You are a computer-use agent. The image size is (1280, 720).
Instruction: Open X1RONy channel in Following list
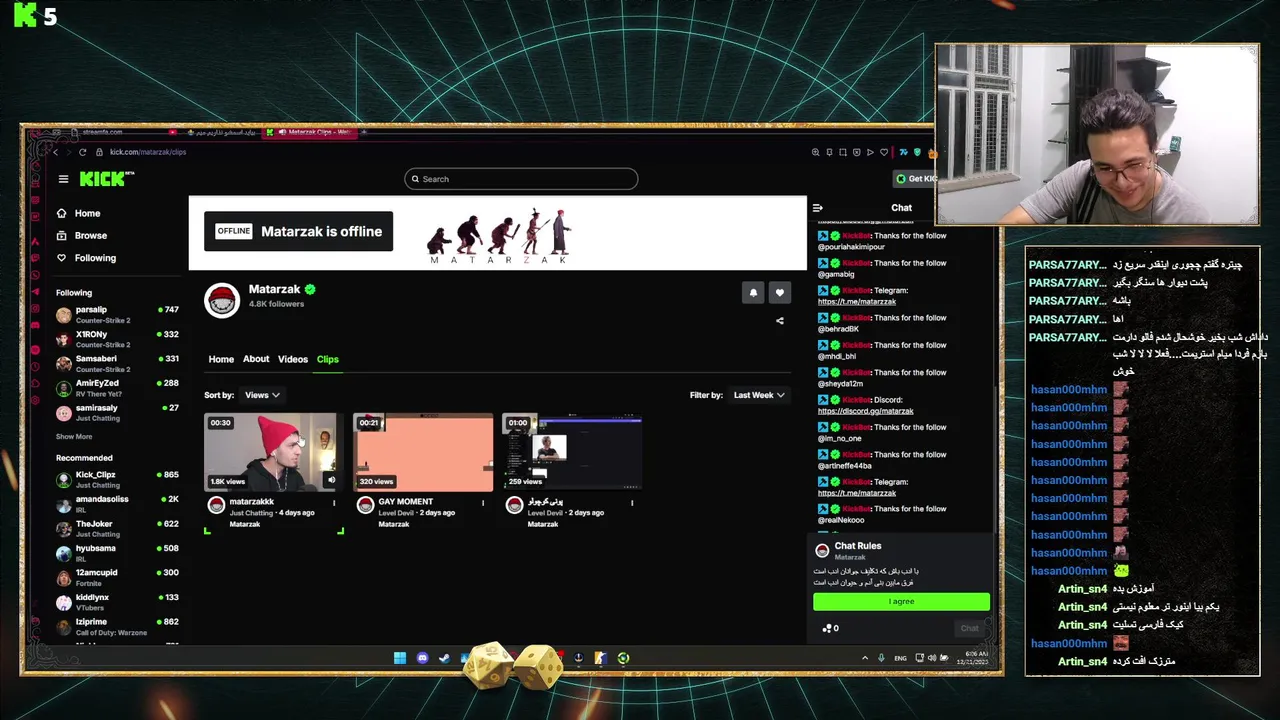click(117, 339)
